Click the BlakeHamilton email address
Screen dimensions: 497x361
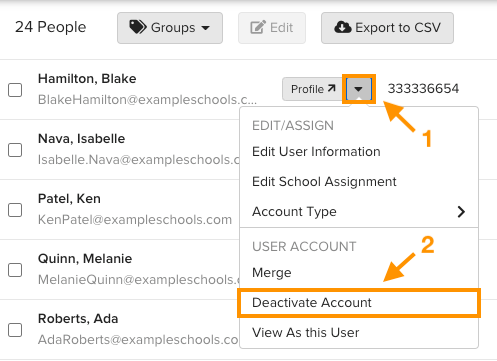coord(147,100)
